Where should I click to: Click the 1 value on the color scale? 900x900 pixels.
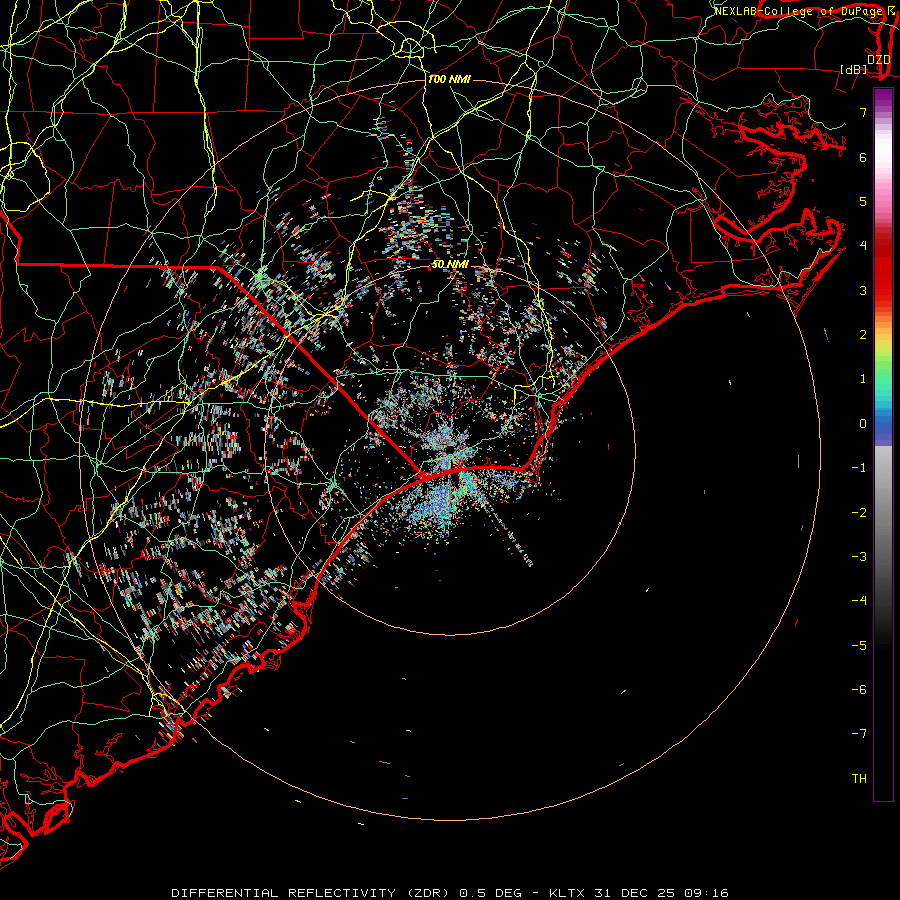[x=863, y=379]
